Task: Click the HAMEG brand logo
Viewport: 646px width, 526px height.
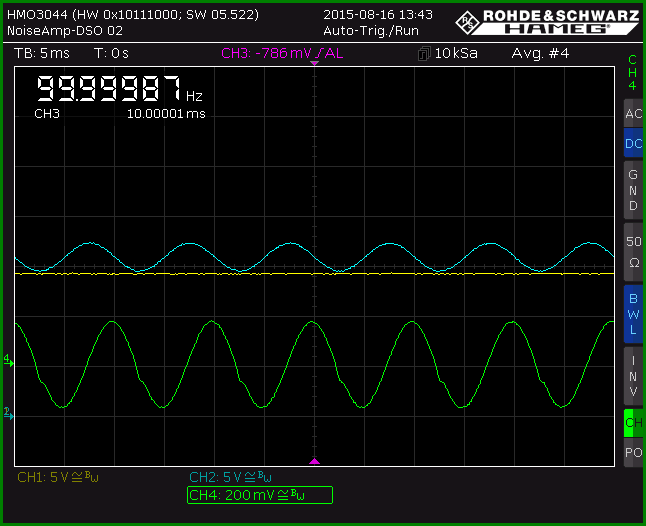Action: 557,29
